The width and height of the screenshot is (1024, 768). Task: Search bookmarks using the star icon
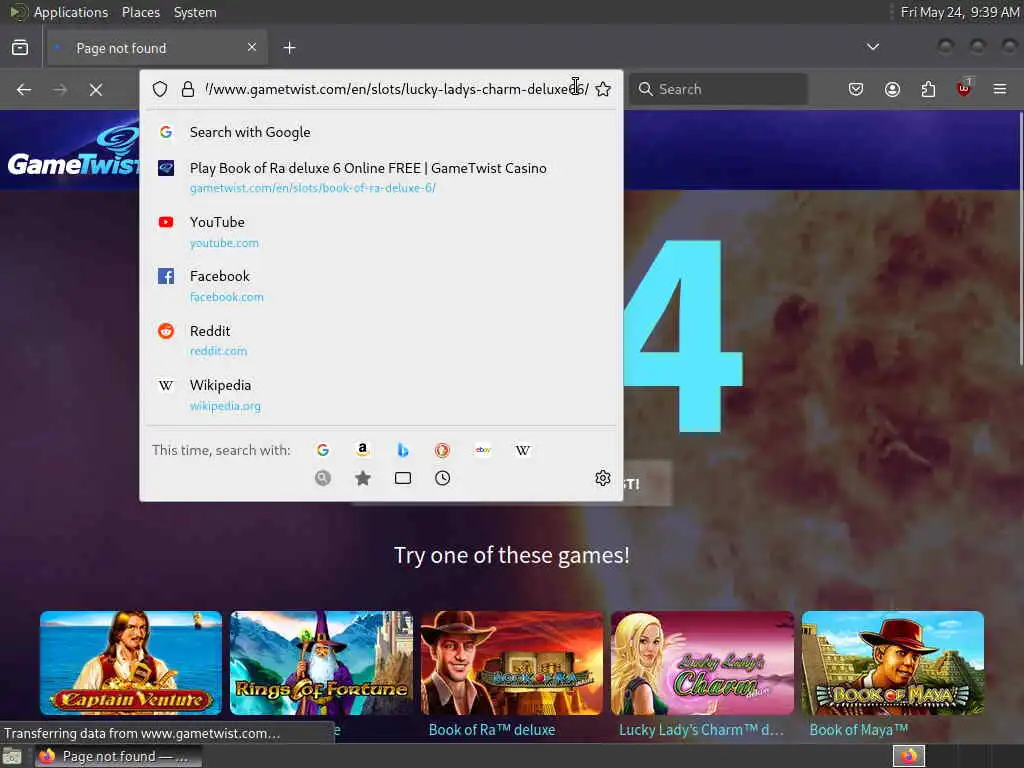coord(362,478)
